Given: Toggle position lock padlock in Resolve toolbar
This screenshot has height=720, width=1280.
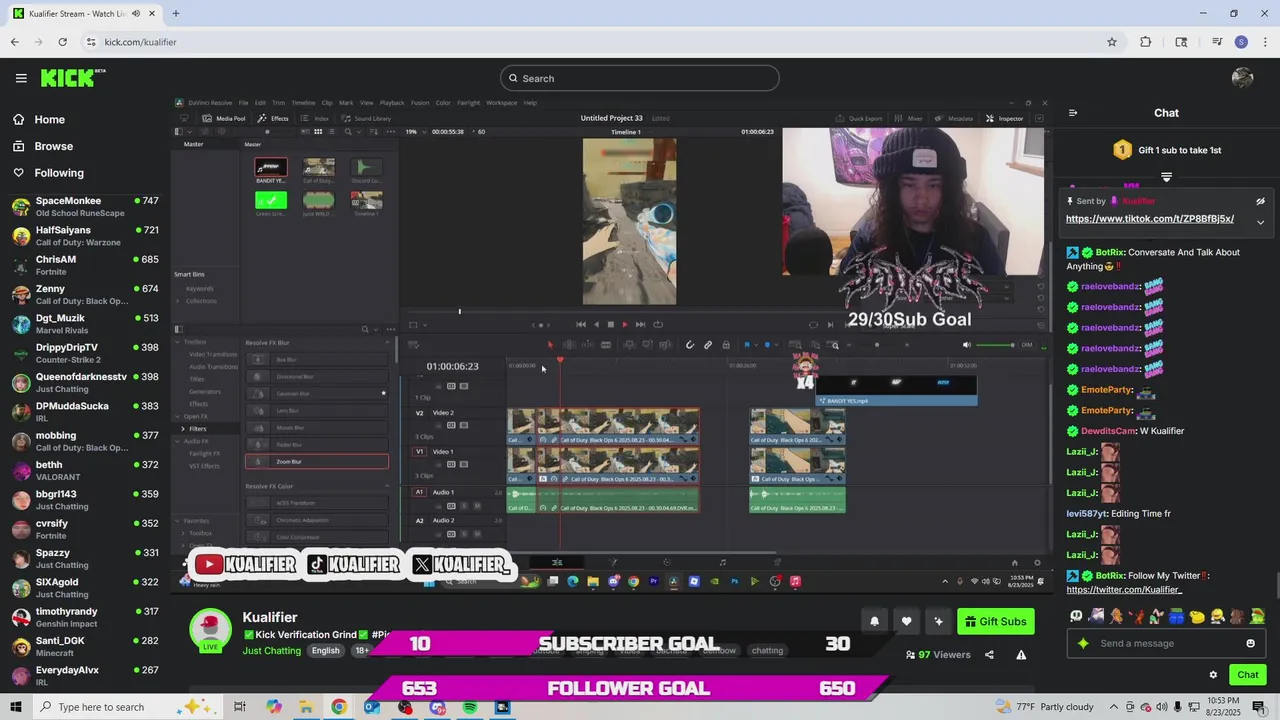Looking at the screenshot, I should (726, 345).
